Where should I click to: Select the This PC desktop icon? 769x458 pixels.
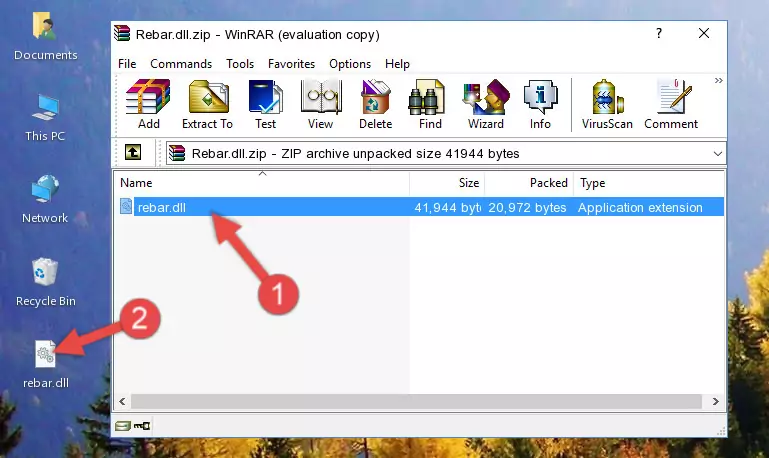[45, 118]
